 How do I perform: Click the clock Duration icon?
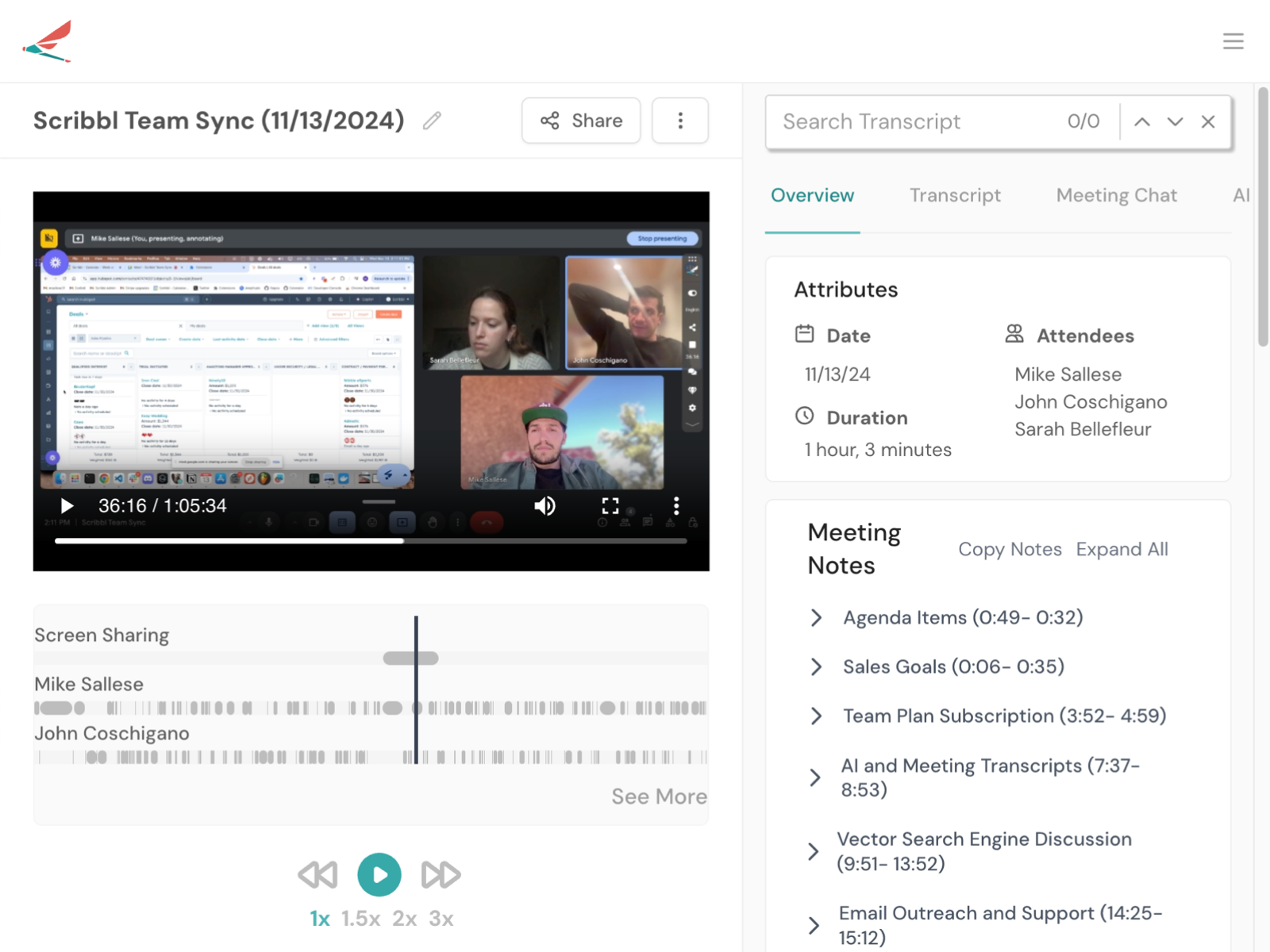[x=805, y=416]
